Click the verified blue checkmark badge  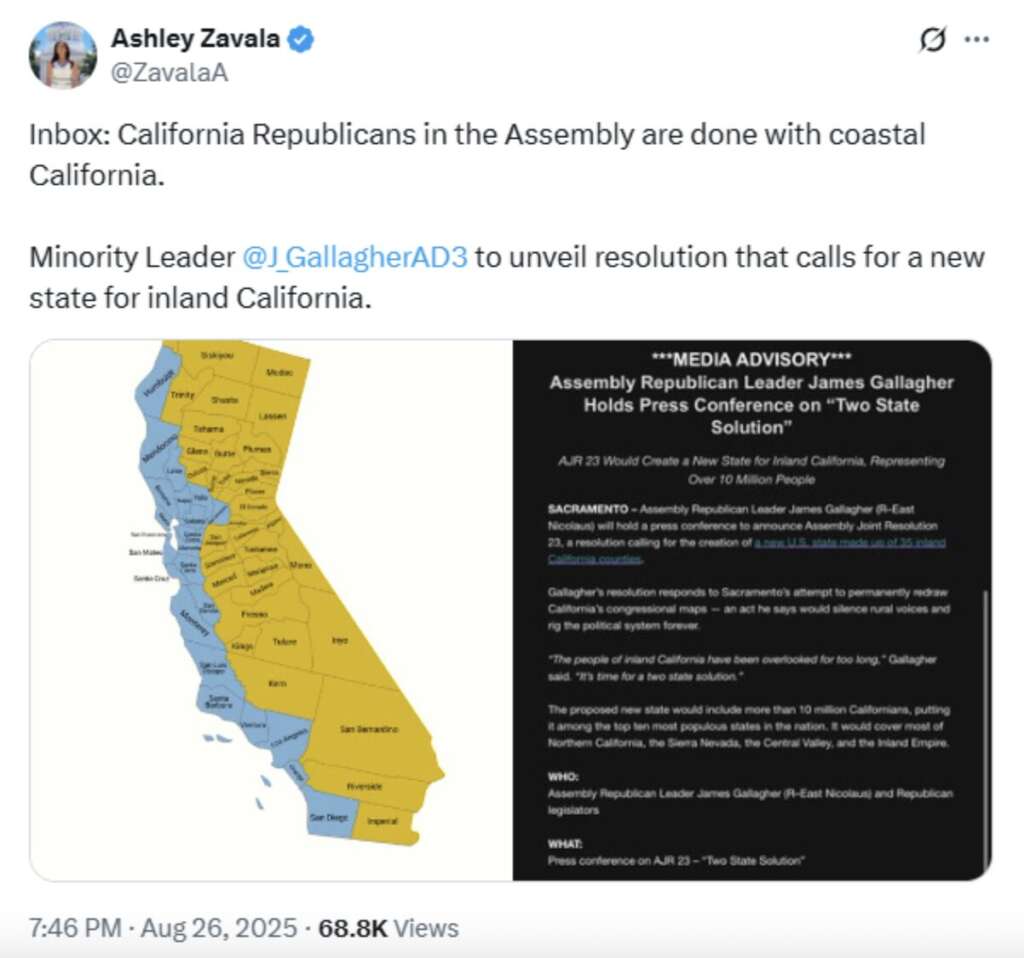pos(297,41)
